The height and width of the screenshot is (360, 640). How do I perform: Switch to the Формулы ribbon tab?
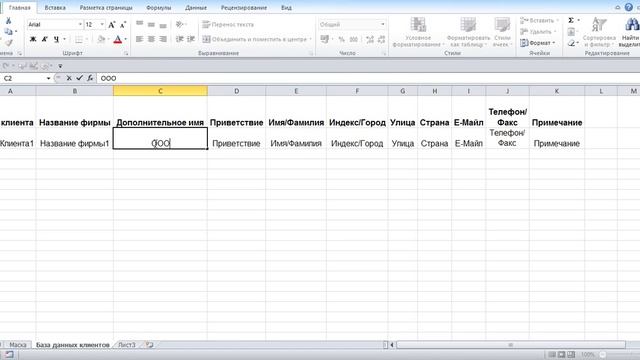click(x=159, y=8)
